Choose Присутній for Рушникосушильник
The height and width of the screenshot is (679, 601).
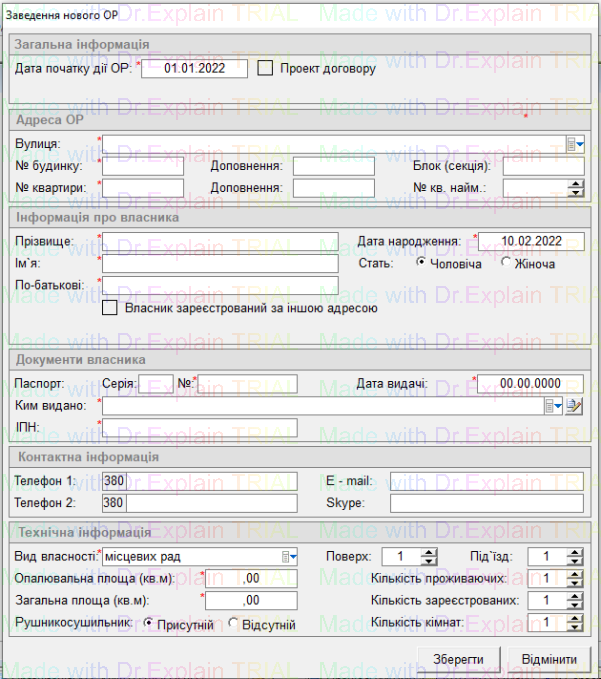coord(150,624)
